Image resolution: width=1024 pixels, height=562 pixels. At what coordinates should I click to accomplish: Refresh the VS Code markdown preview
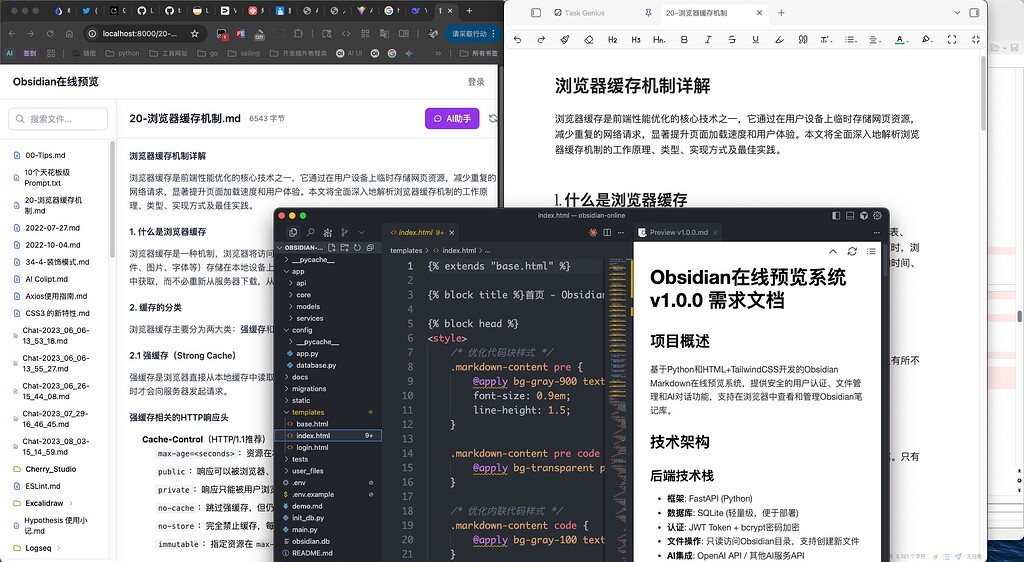852,251
